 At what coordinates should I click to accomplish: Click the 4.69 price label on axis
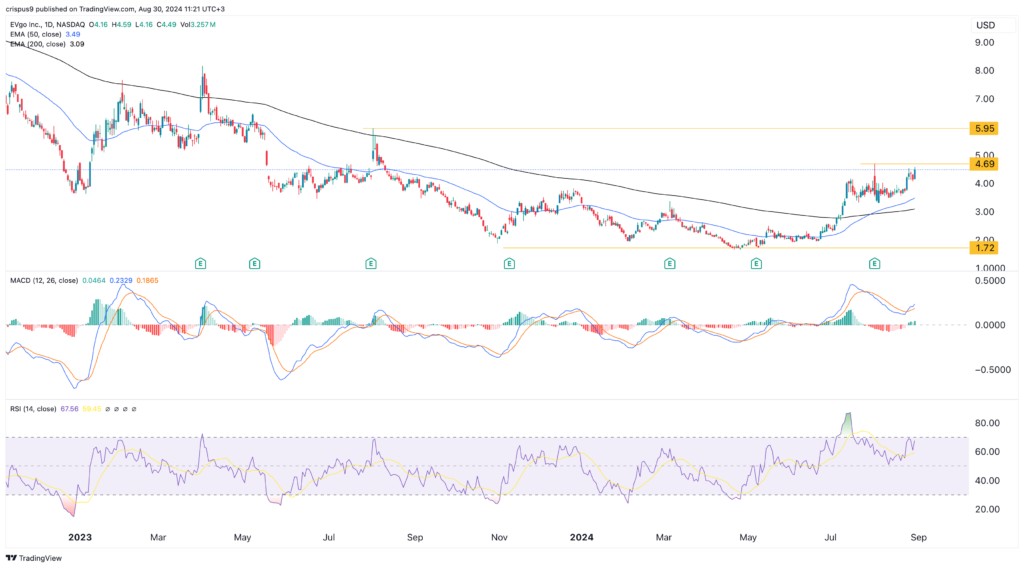[x=983, y=163]
